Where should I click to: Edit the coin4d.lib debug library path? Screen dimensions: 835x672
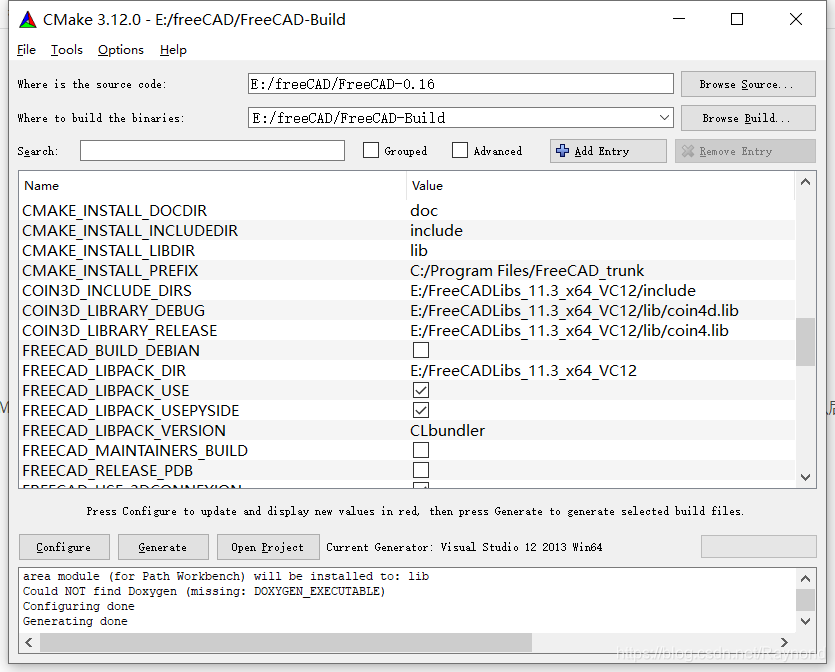[574, 310]
